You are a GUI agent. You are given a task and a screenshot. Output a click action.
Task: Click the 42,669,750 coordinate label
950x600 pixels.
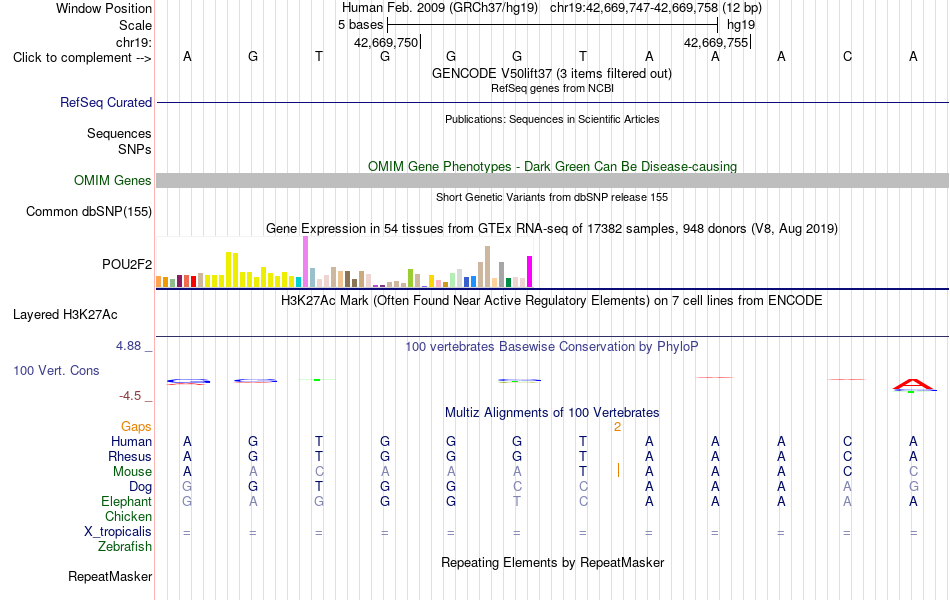[x=386, y=42]
